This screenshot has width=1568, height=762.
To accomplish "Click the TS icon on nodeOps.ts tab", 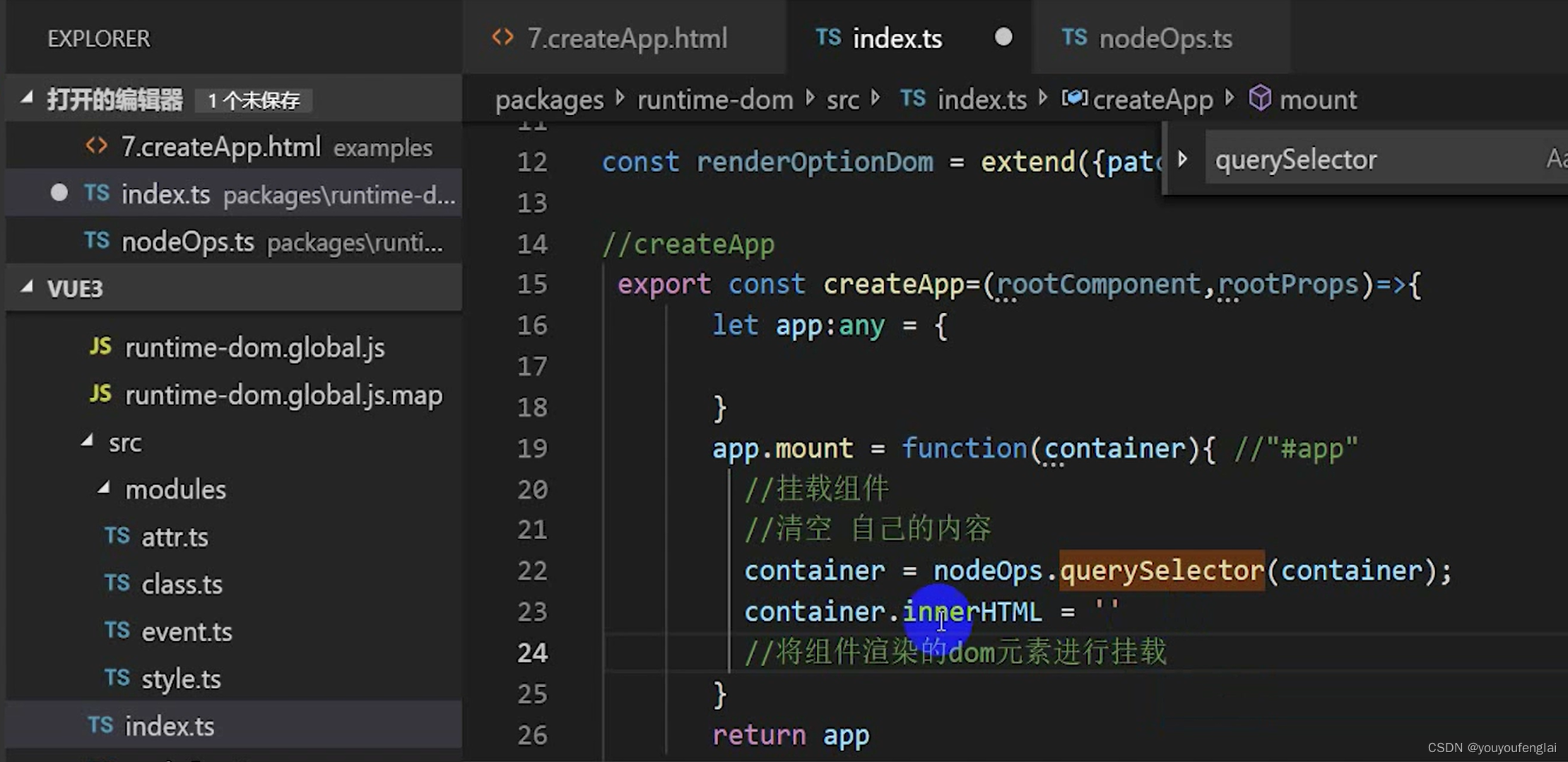I will [x=1074, y=37].
